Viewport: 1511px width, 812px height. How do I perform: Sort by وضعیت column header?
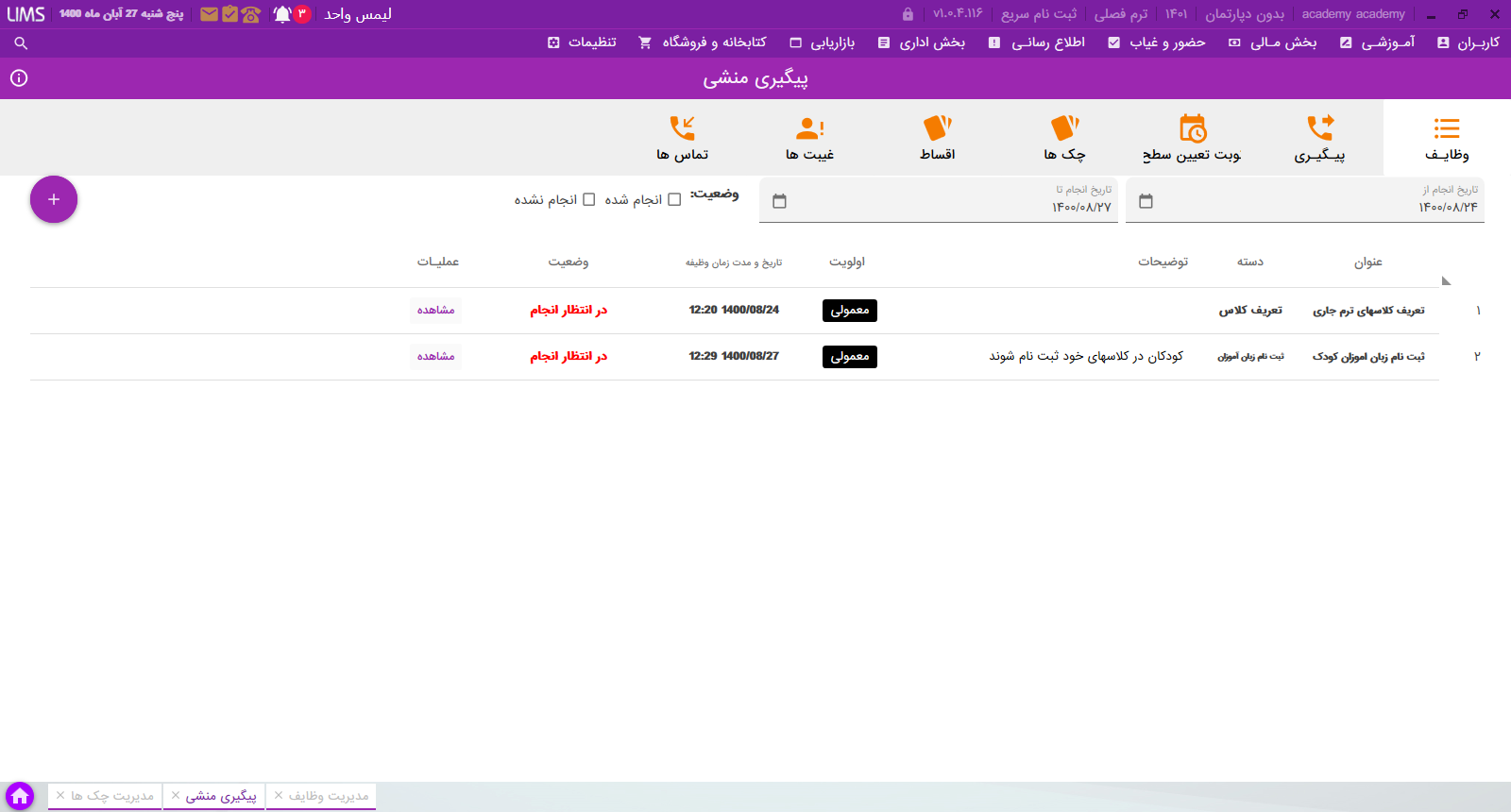click(569, 262)
